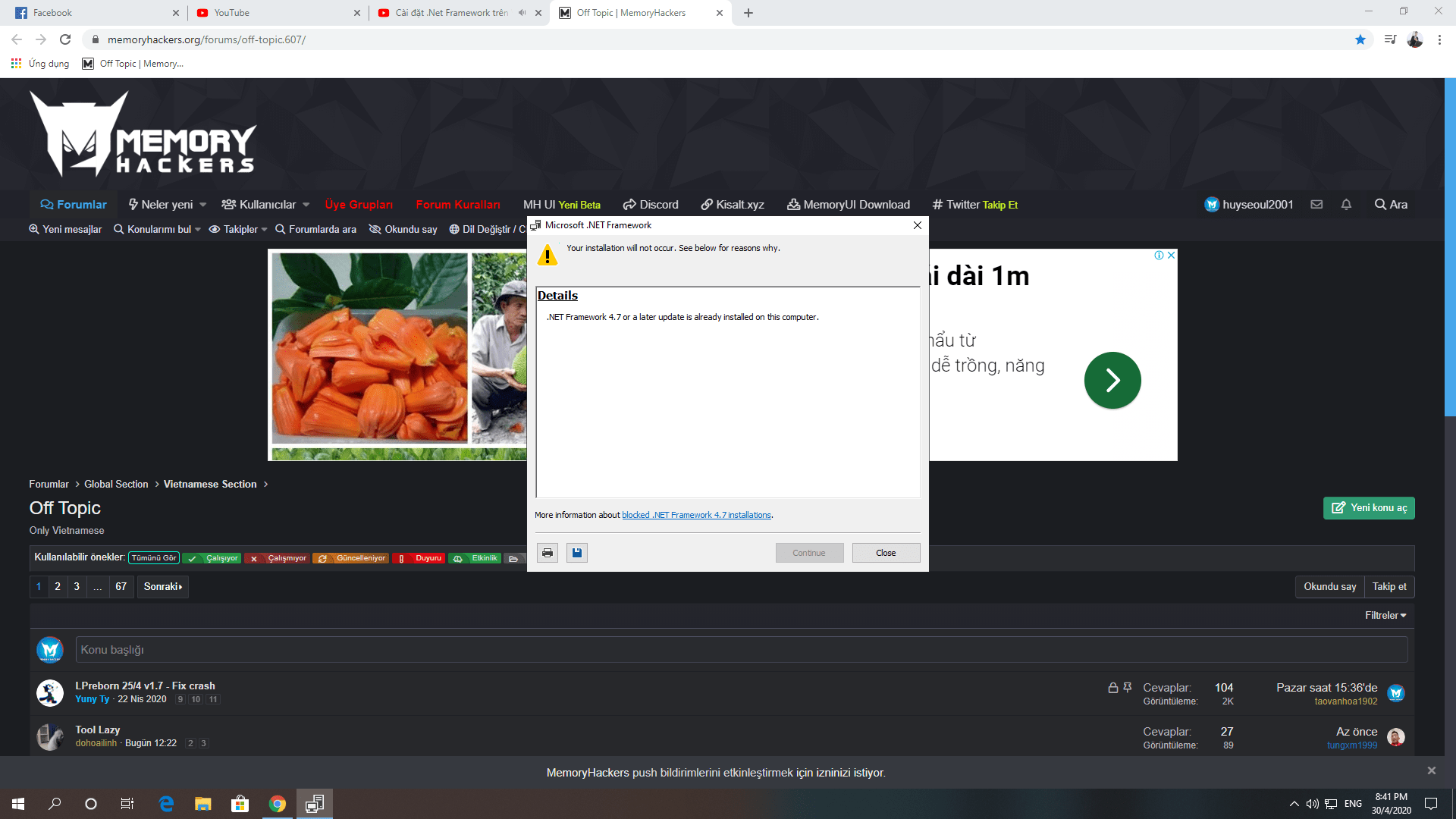This screenshot has width=1456, height=819.
Task: Open the blocked .NET Framework 4.7 installations link
Action: 696,515
